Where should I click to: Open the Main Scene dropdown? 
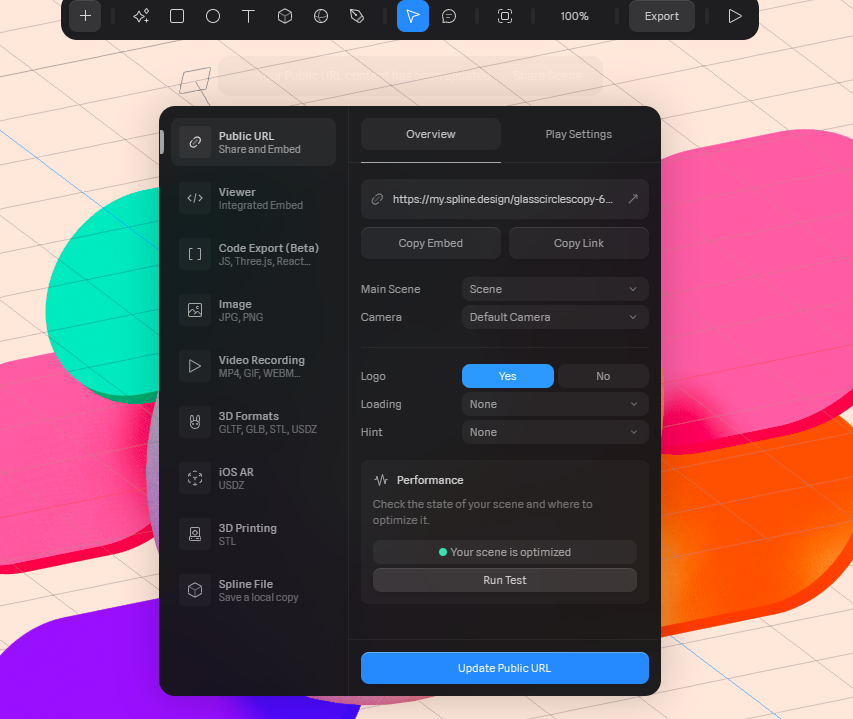(x=554, y=289)
